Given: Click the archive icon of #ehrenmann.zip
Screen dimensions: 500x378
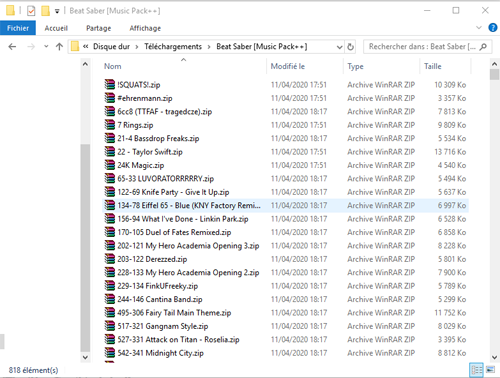Looking at the screenshot, I should pyautogui.click(x=110, y=98).
